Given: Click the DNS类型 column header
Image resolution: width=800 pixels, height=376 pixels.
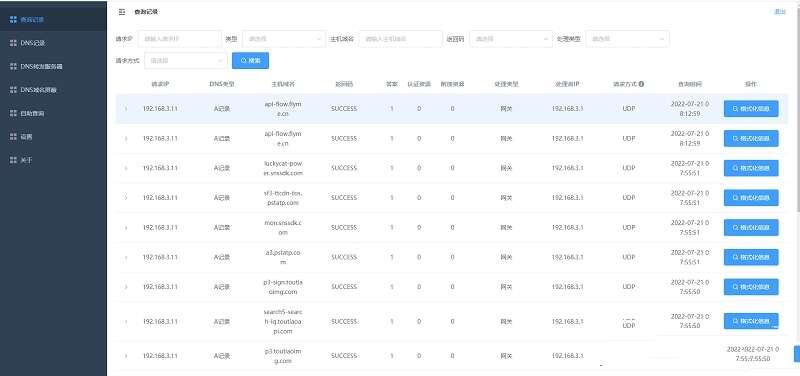Looking at the screenshot, I should pos(222,84).
